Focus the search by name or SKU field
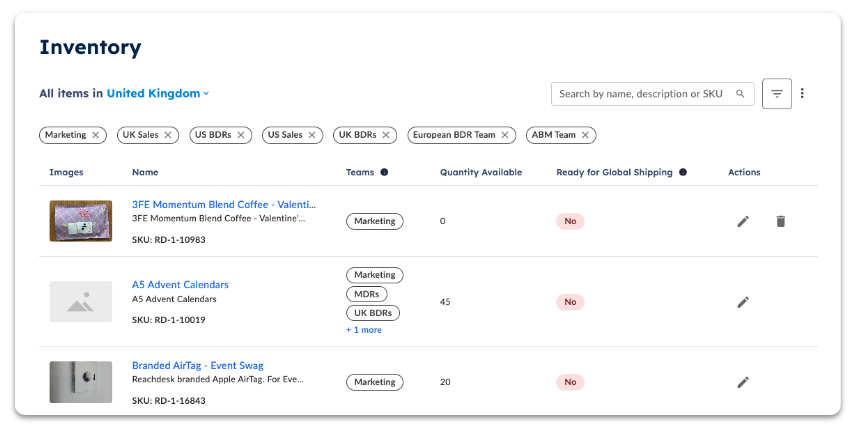 click(x=653, y=94)
